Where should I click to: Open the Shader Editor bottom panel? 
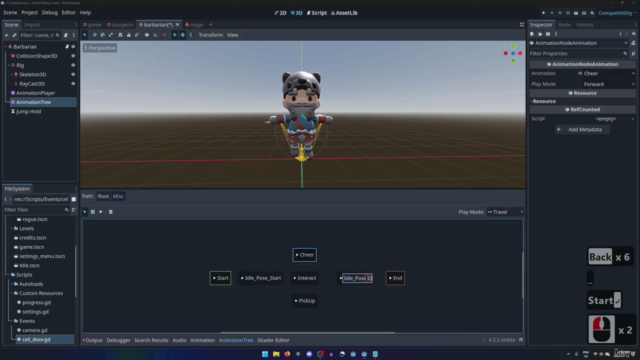(273, 340)
